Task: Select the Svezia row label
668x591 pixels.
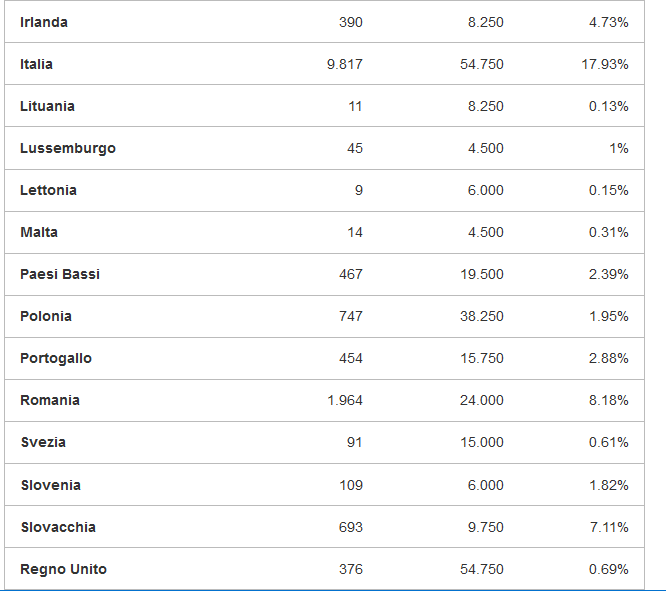Action: [x=43, y=442]
